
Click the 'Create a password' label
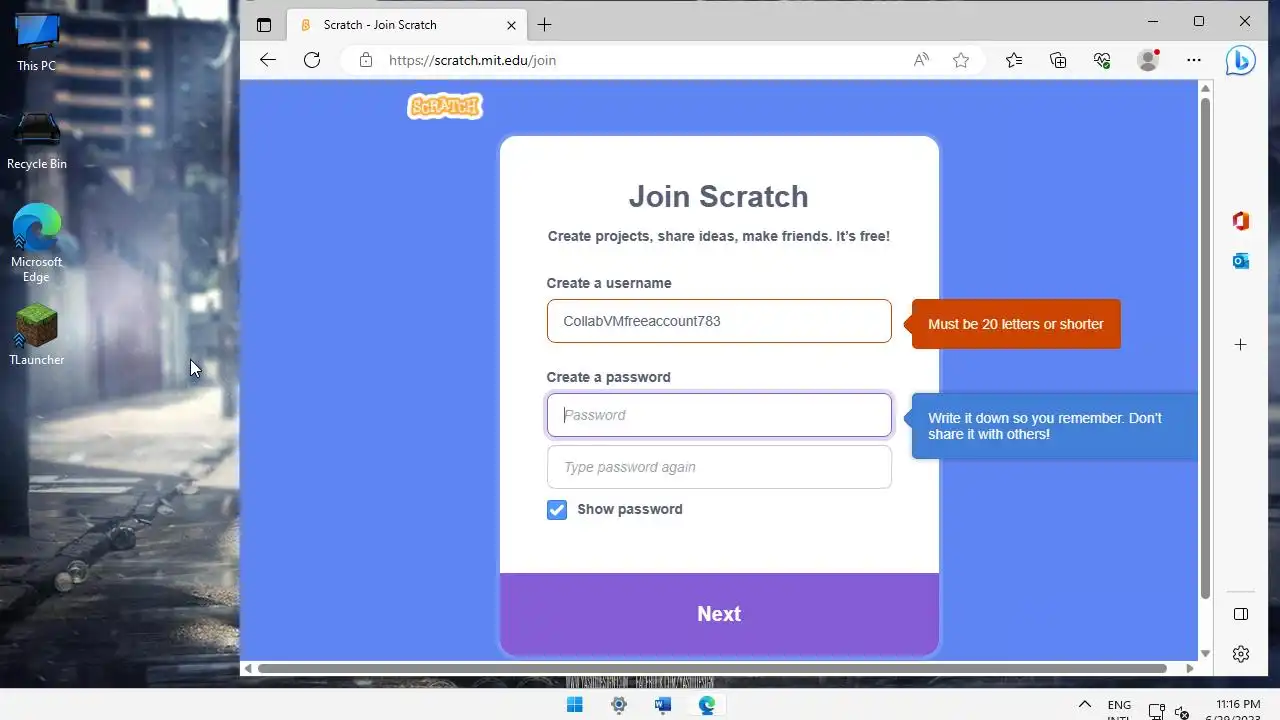[x=608, y=377]
